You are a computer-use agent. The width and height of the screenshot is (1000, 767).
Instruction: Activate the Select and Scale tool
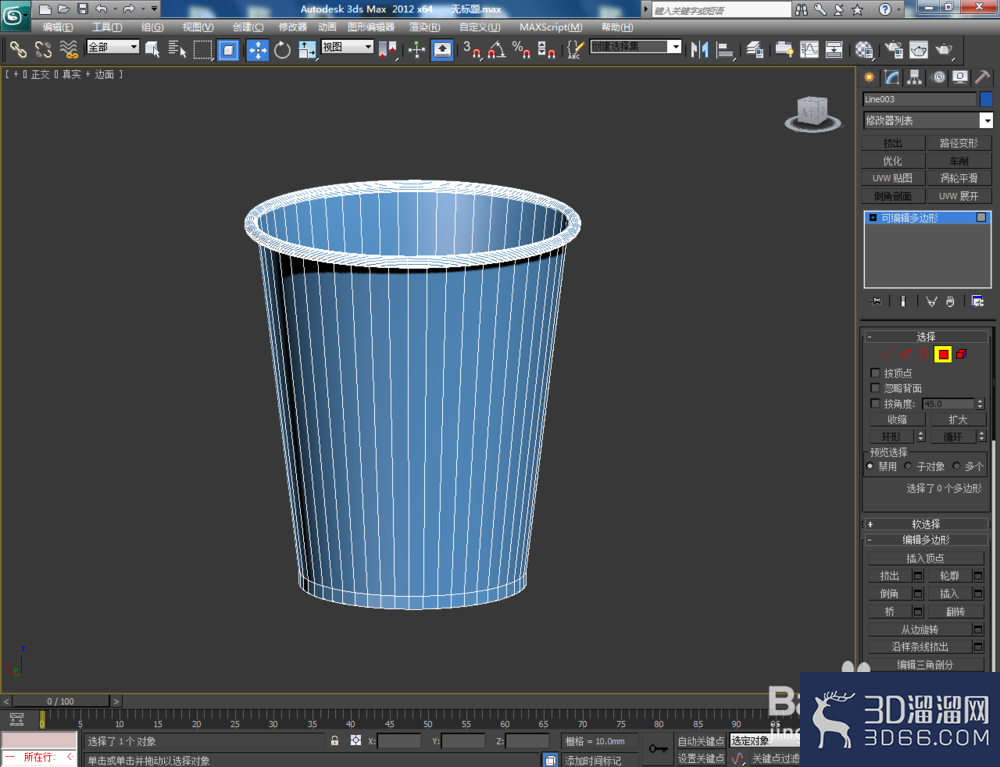coord(307,49)
